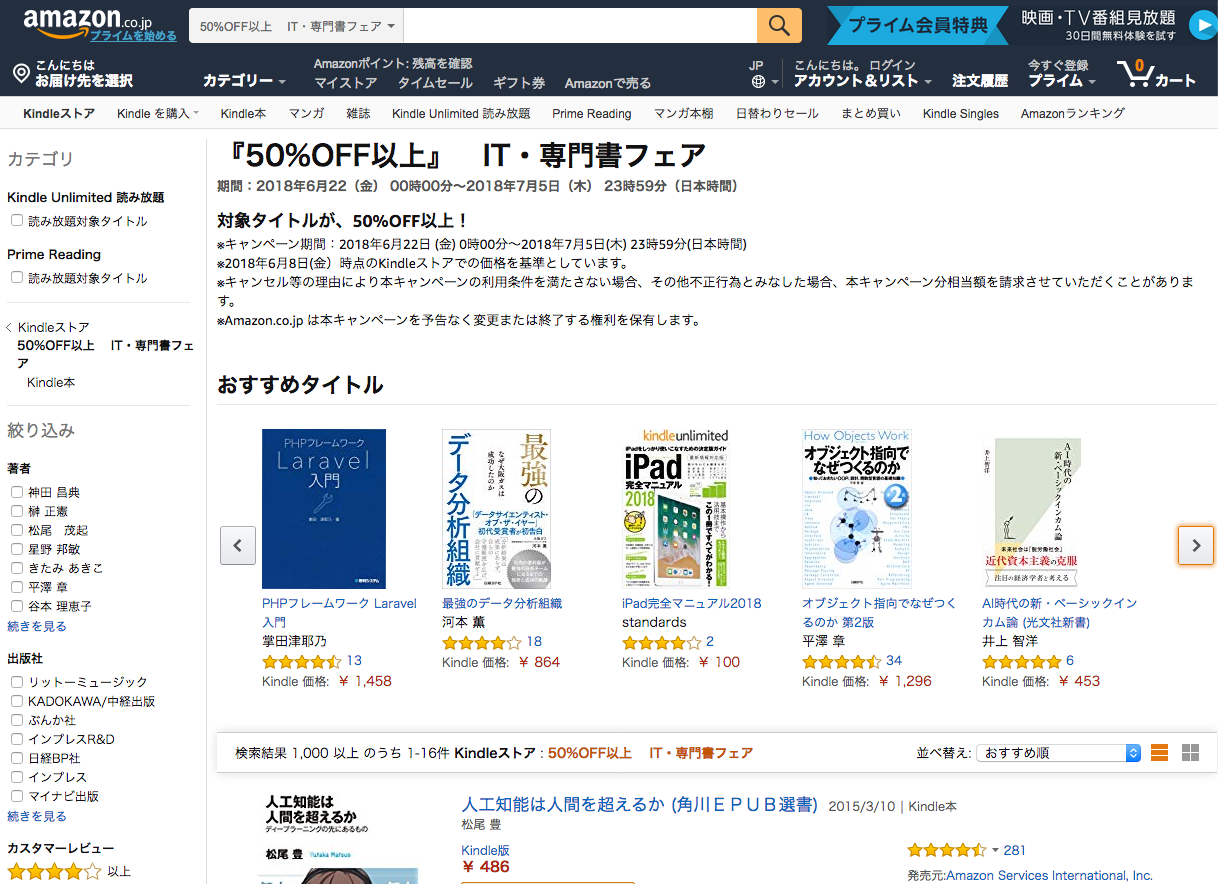
Task: Click the main search text field
Action: (x=580, y=26)
